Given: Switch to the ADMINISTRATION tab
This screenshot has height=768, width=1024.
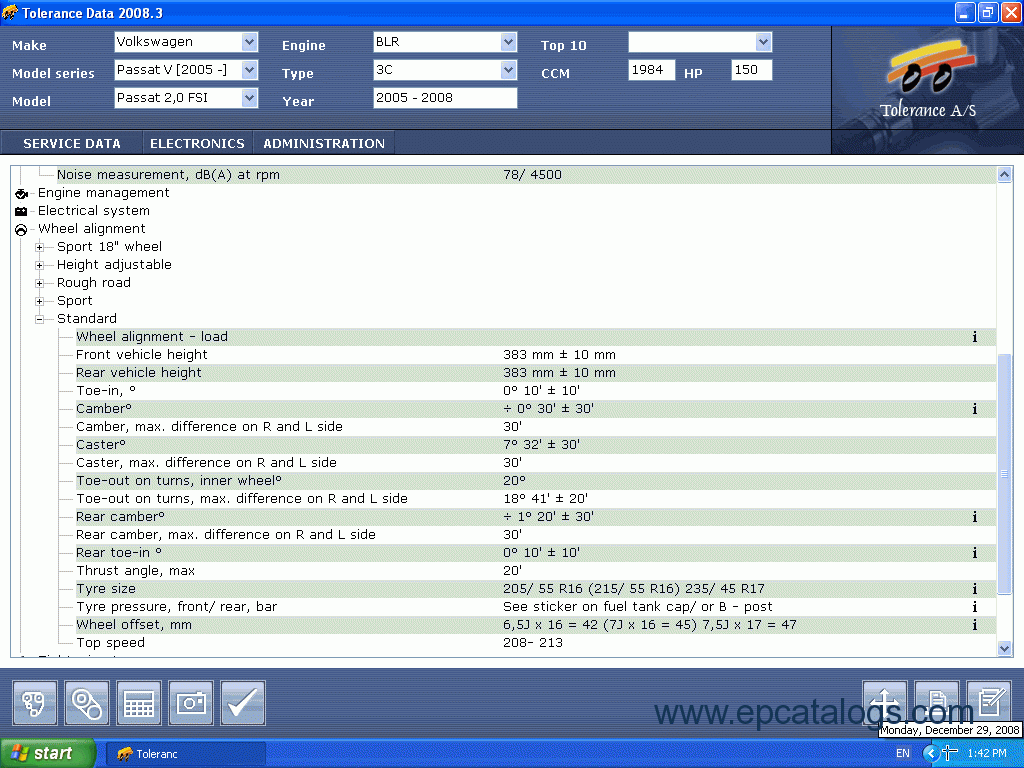Looking at the screenshot, I should tap(324, 143).
